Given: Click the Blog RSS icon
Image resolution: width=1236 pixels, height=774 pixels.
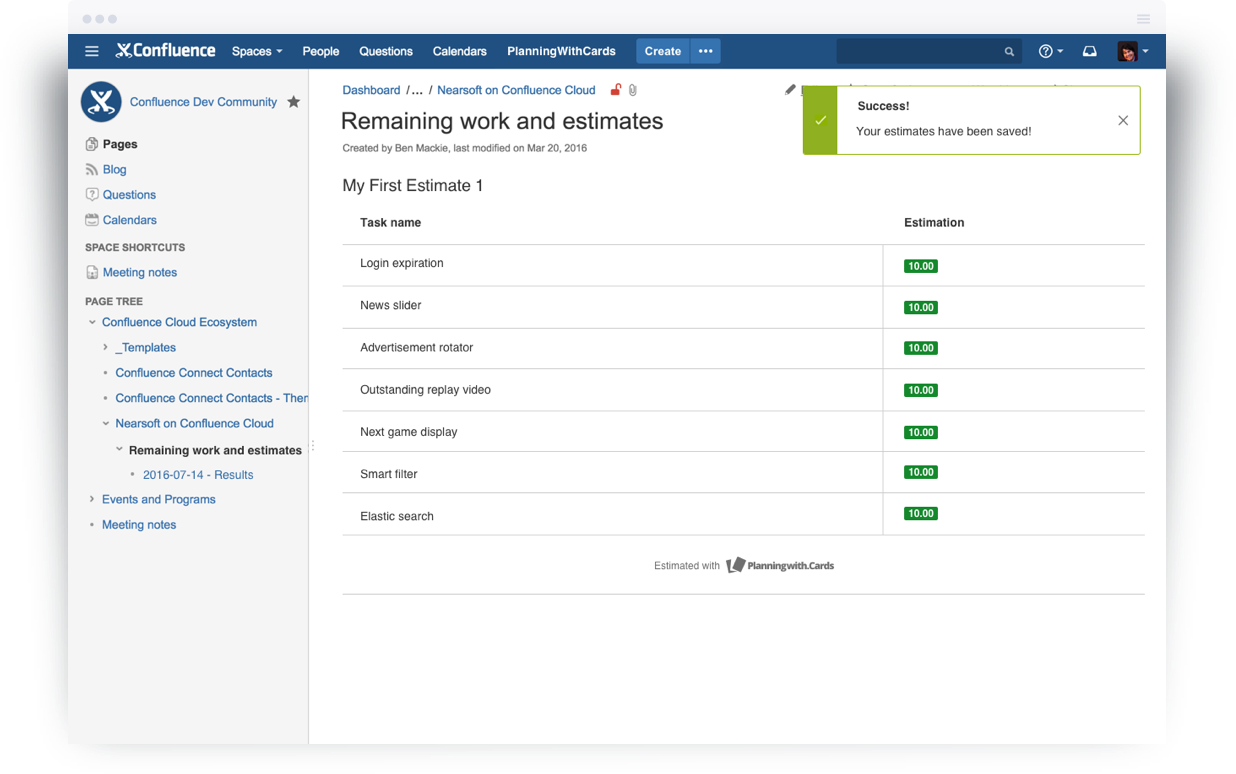Looking at the screenshot, I should 92,170.
